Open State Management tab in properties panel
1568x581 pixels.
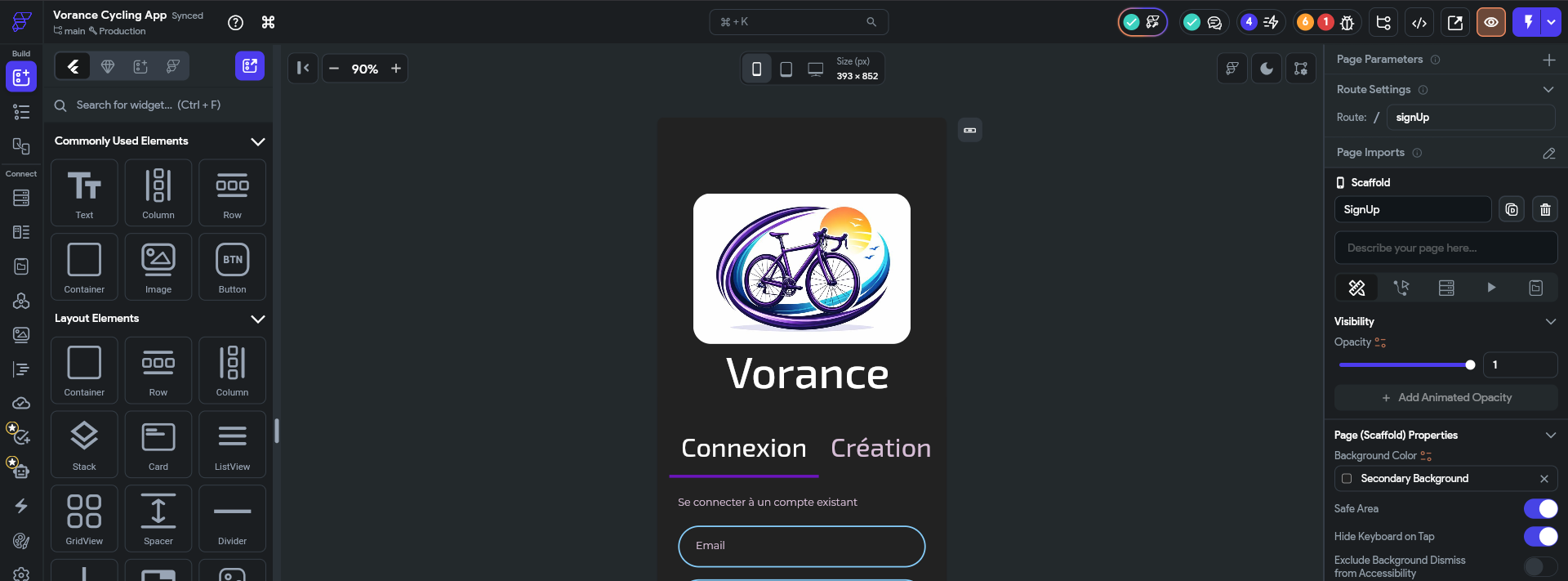pyautogui.click(x=1535, y=288)
